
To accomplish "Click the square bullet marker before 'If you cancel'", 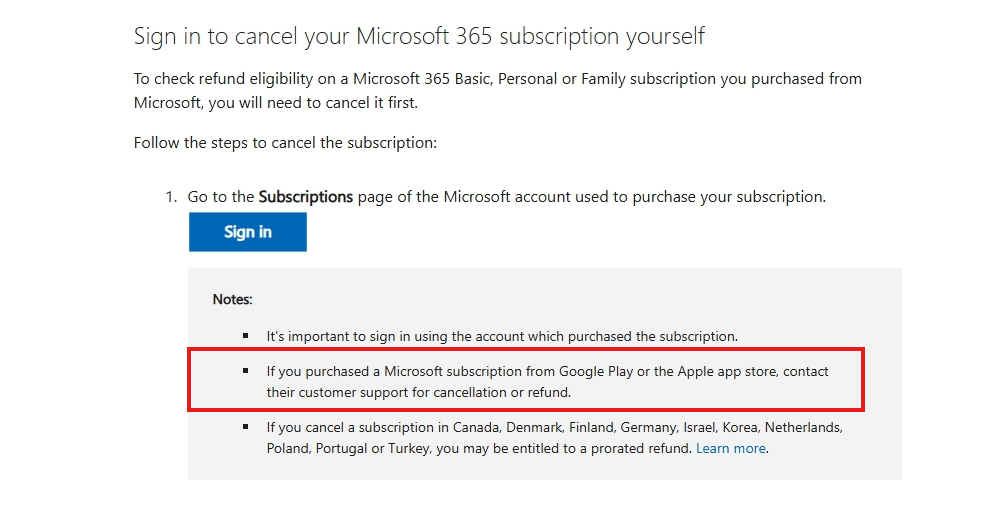I will click(x=245, y=426).
